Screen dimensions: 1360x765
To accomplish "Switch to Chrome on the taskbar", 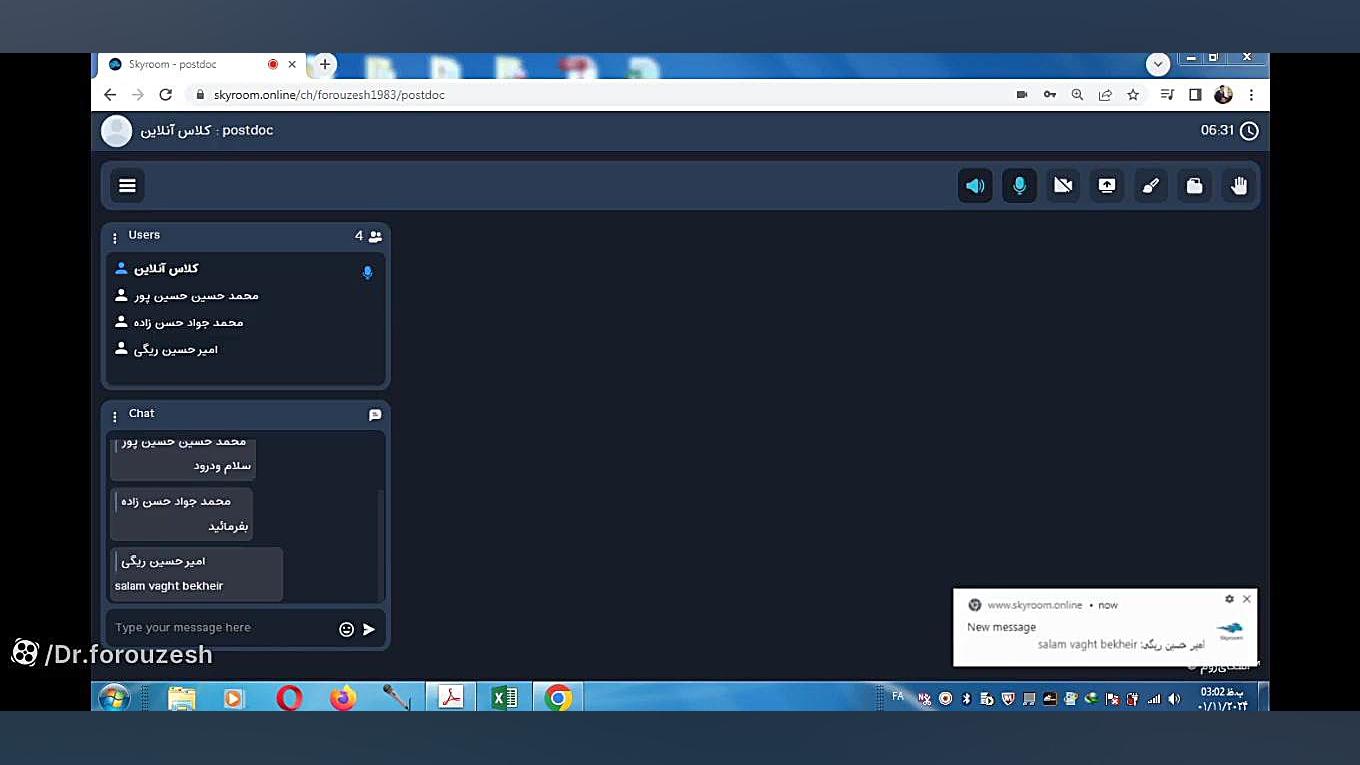I will click(x=558, y=697).
